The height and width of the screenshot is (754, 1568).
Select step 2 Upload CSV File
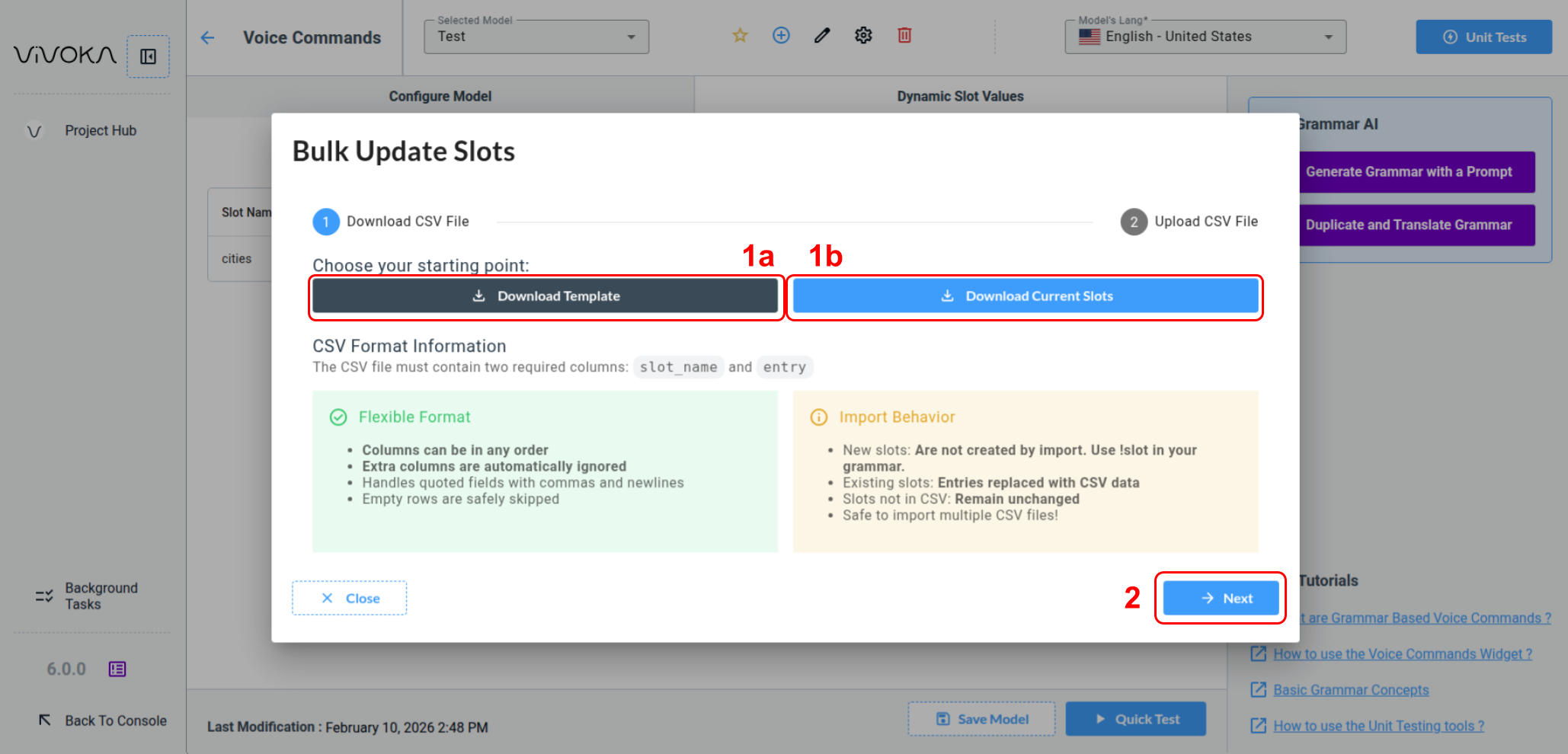tap(1189, 222)
